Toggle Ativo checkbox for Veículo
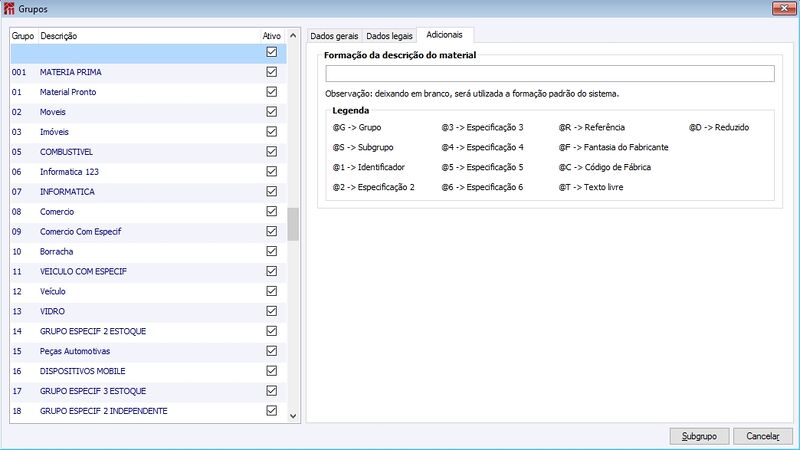Screen dimensions: 800x450 (271, 291)
